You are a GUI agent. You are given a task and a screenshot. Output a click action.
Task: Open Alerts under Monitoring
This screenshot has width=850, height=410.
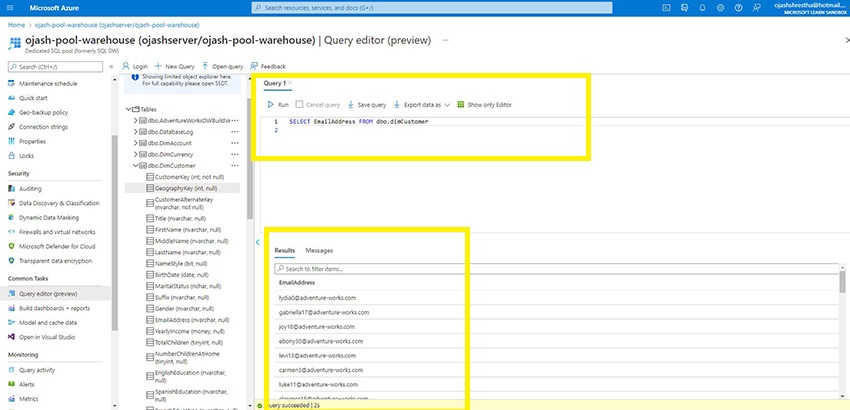click(27, 385)
